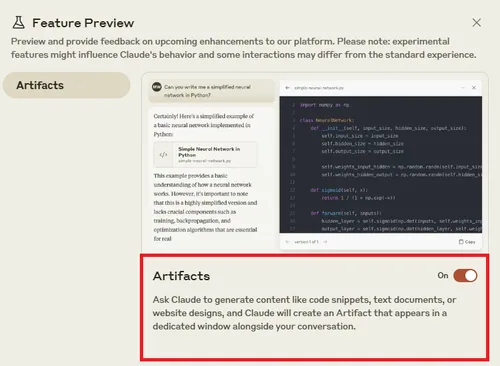The height and width of the screenshot is (366, 500).
Task: Click the Artifacts heading in settings card
Action: point(181,276)
